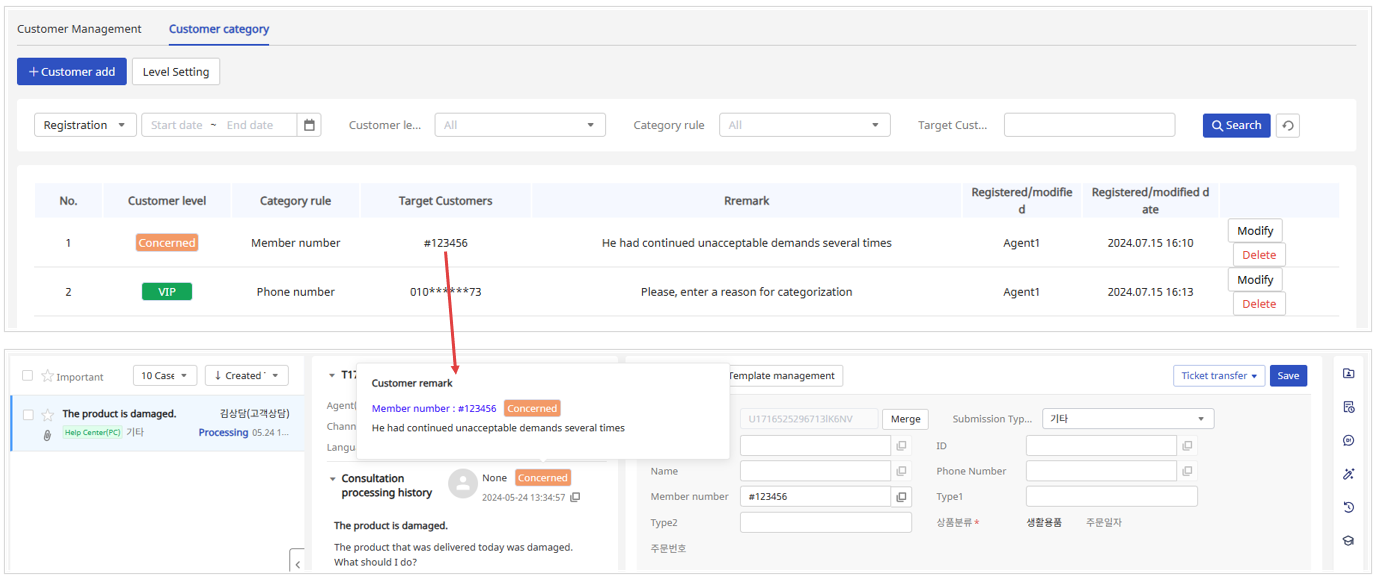Open the magic wand sidebar icon
The height and width of the screenshot is (579, 1376).
1348,474
